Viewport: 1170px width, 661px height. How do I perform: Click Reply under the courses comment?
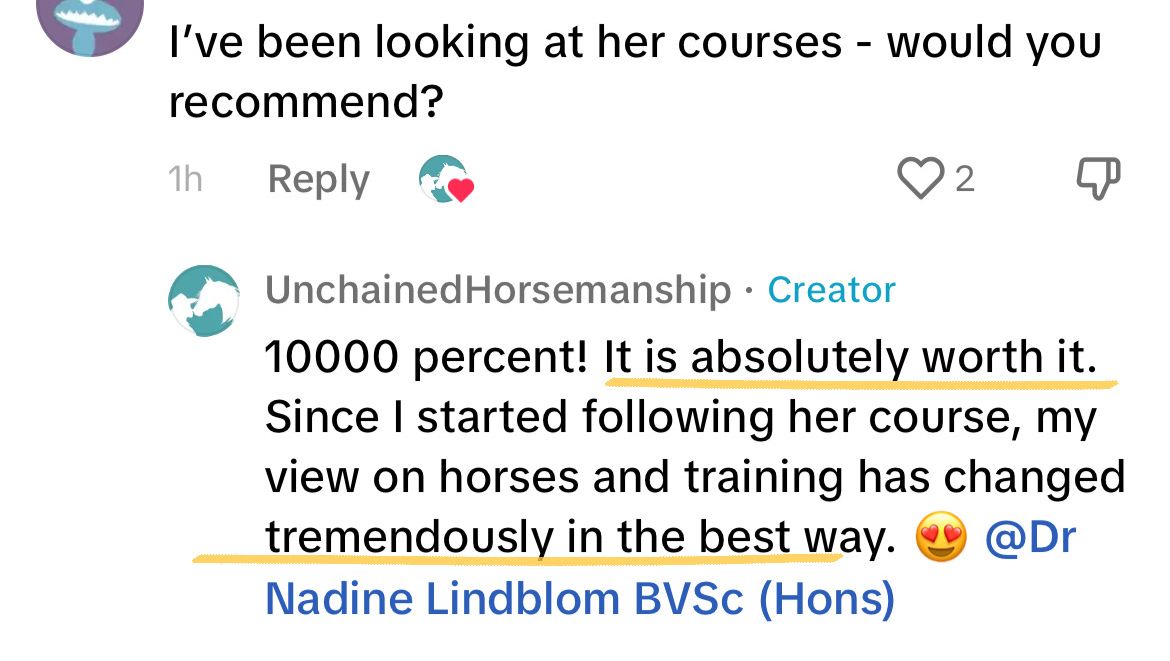pos(318,180)
